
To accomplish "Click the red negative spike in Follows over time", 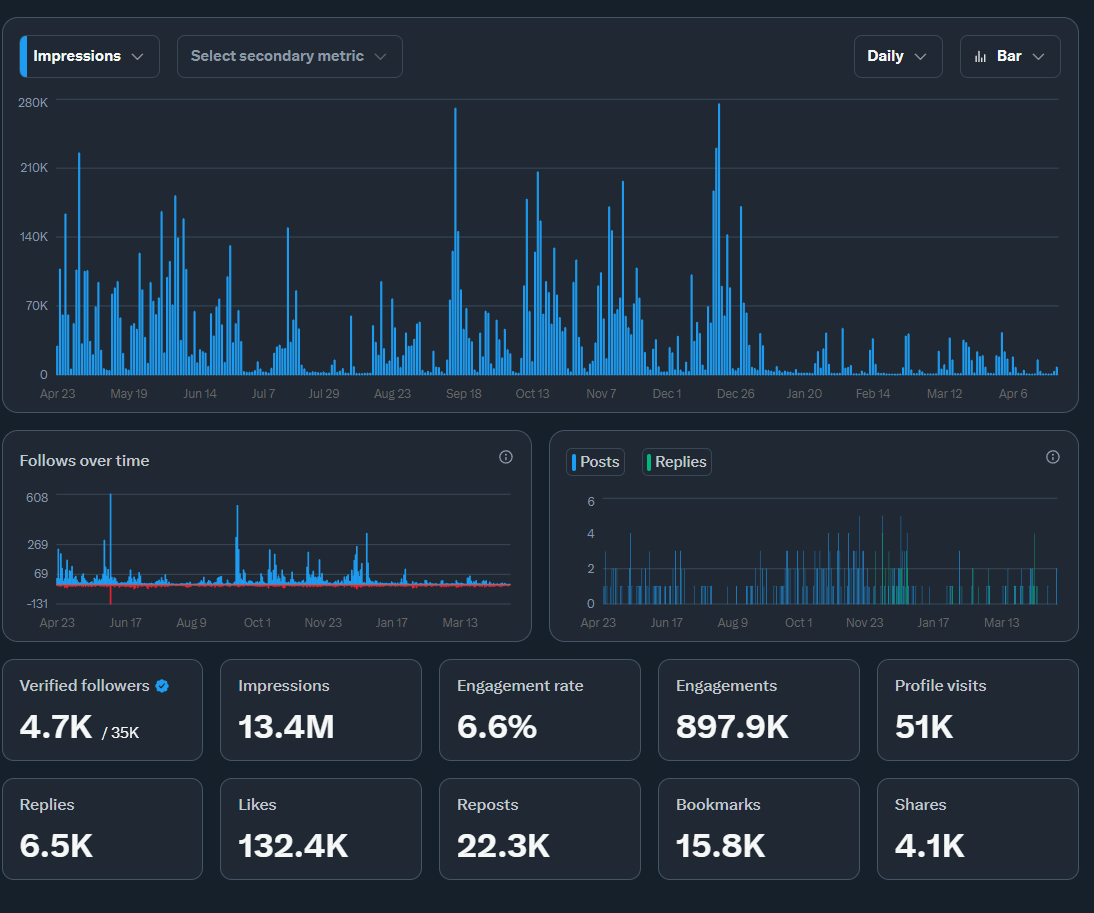I will (x=110, y=595).
